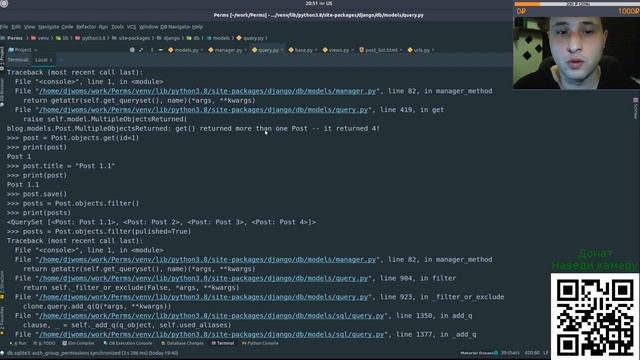
Task: Open the Database Changes tool window
Action: 182,343
